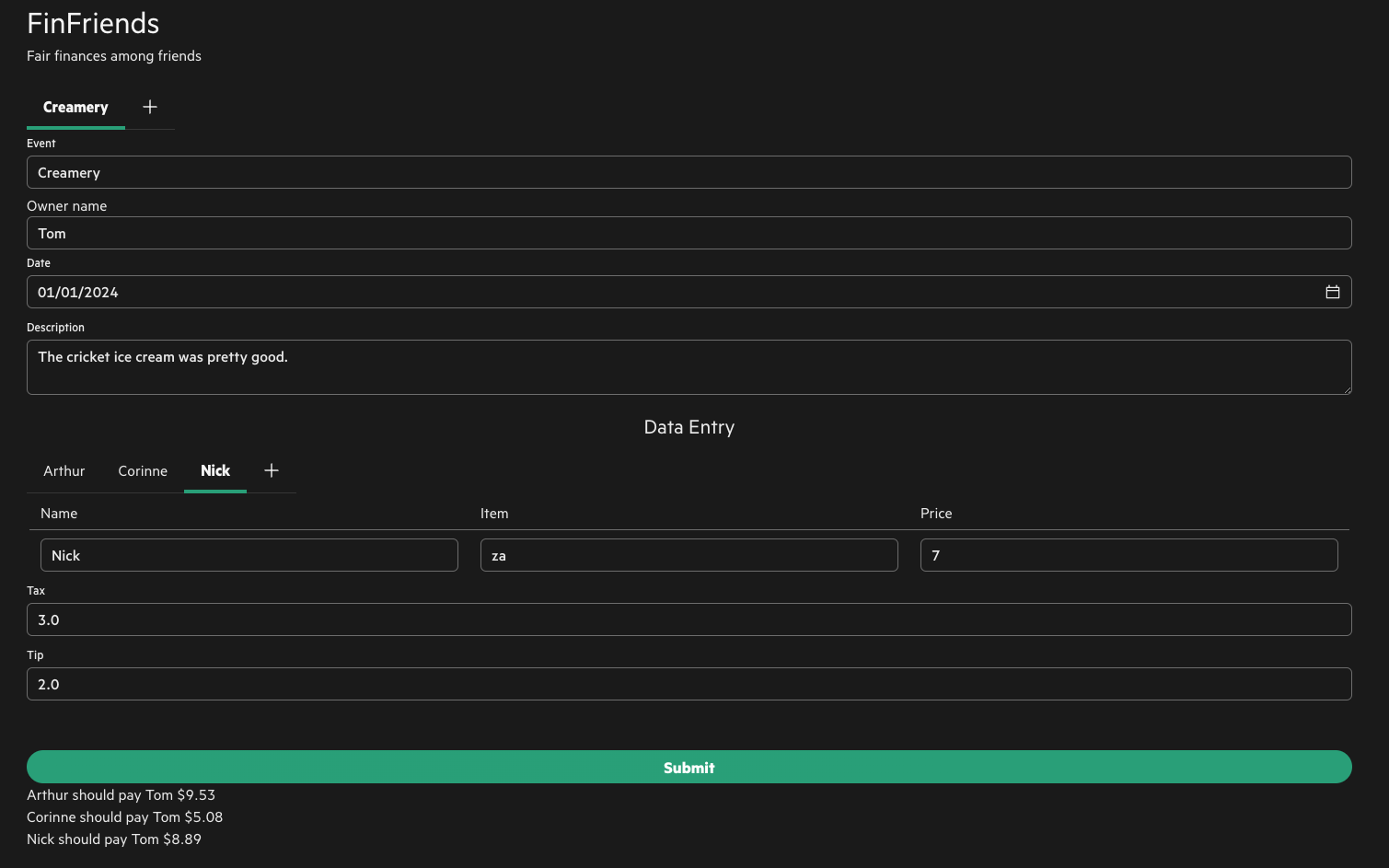Click the Price field showing 7

[x=1129, y=555]
